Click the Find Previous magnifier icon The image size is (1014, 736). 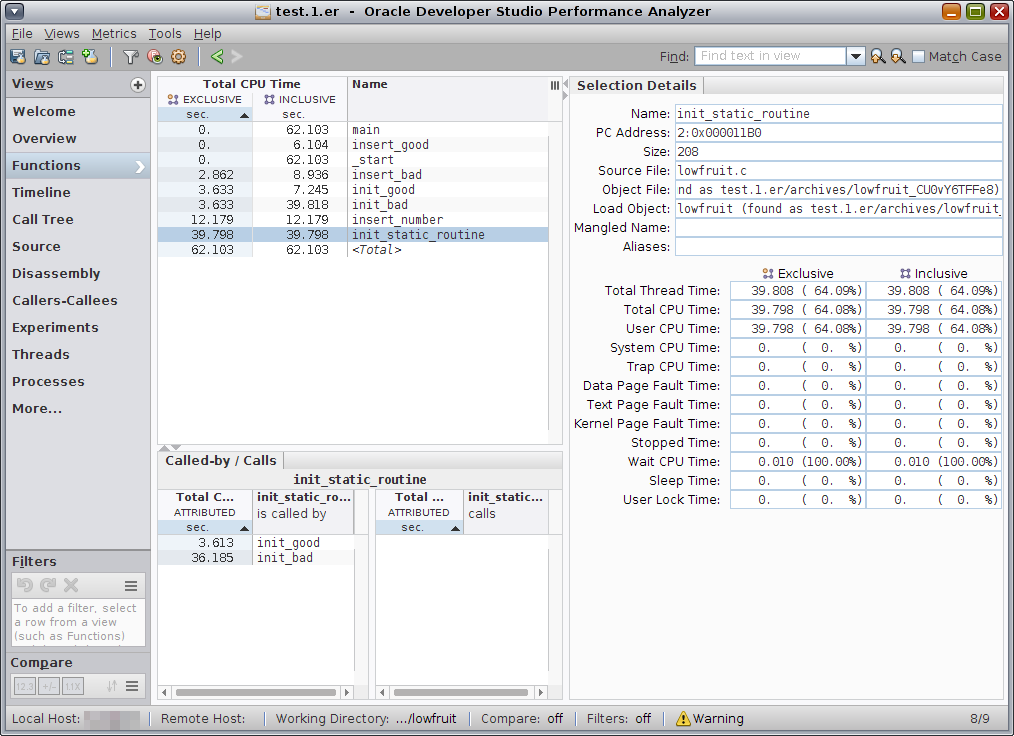(877, 57)
